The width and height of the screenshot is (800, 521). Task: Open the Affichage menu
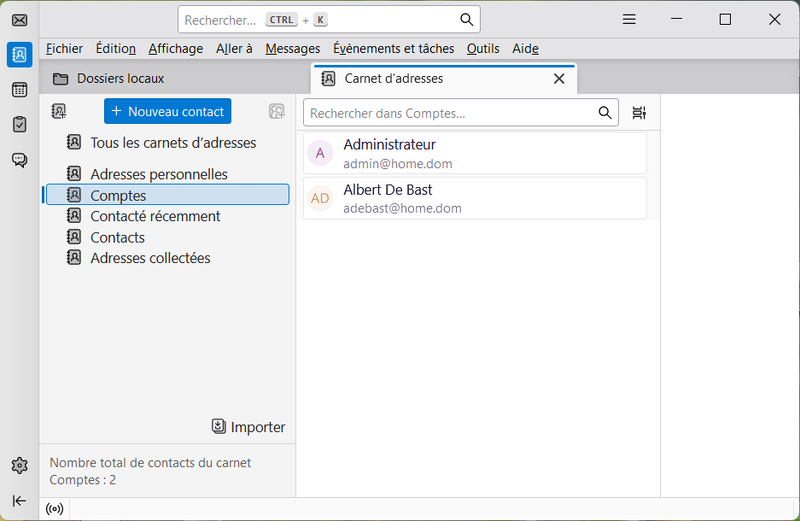[x=176, y=48]
